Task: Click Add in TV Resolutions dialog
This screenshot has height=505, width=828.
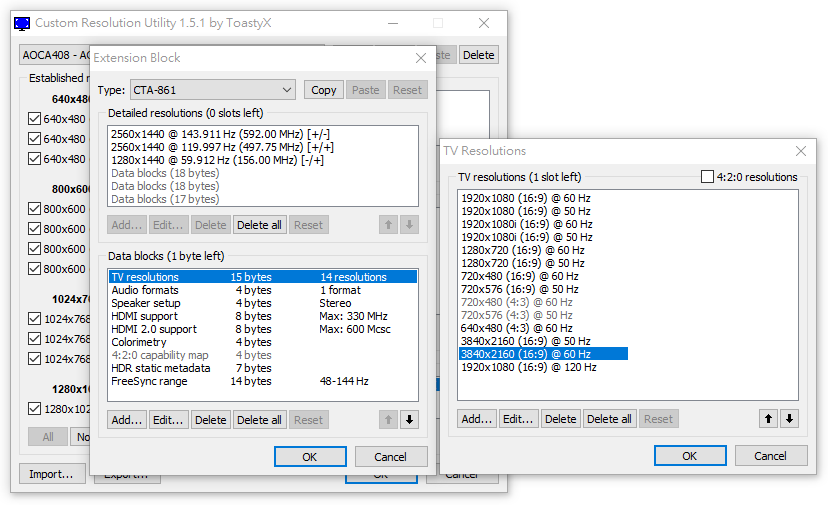Action: click(477, 419)
